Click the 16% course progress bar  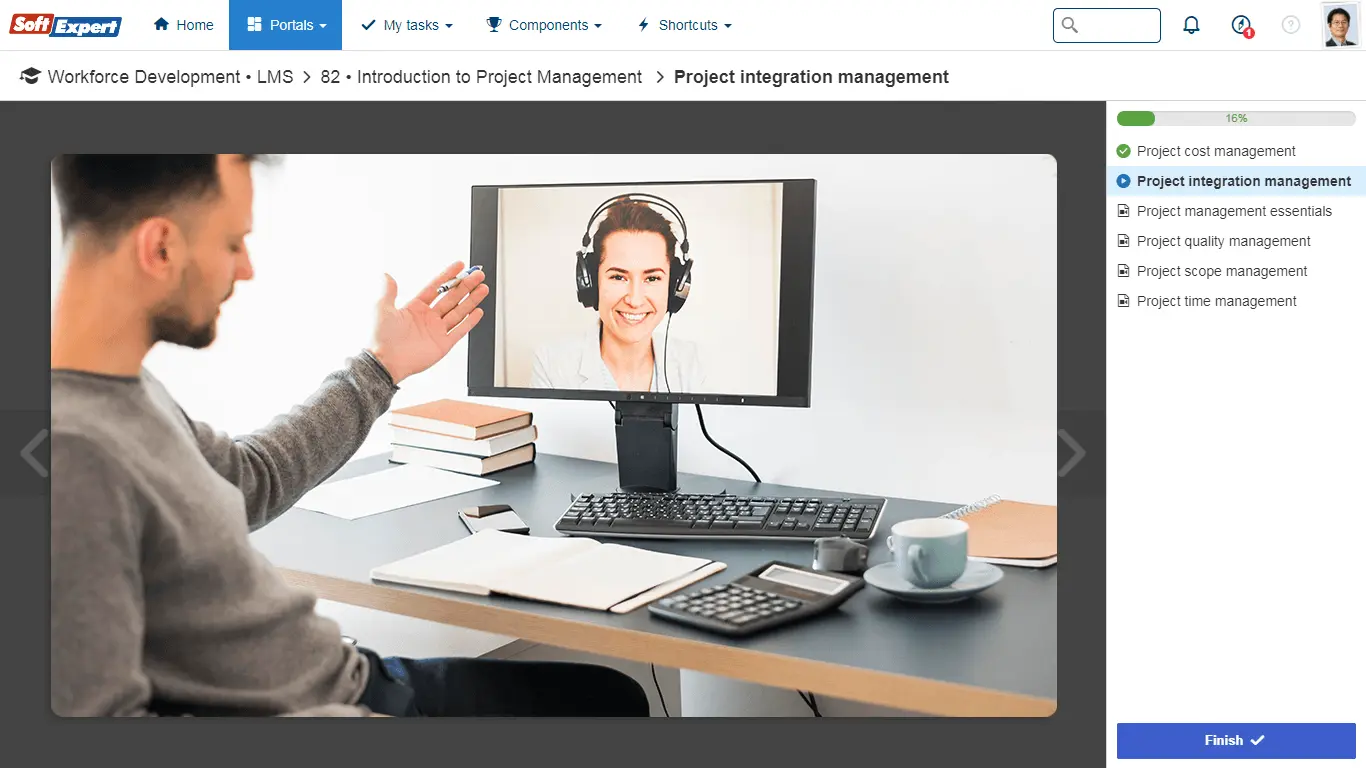[1236, 118]
